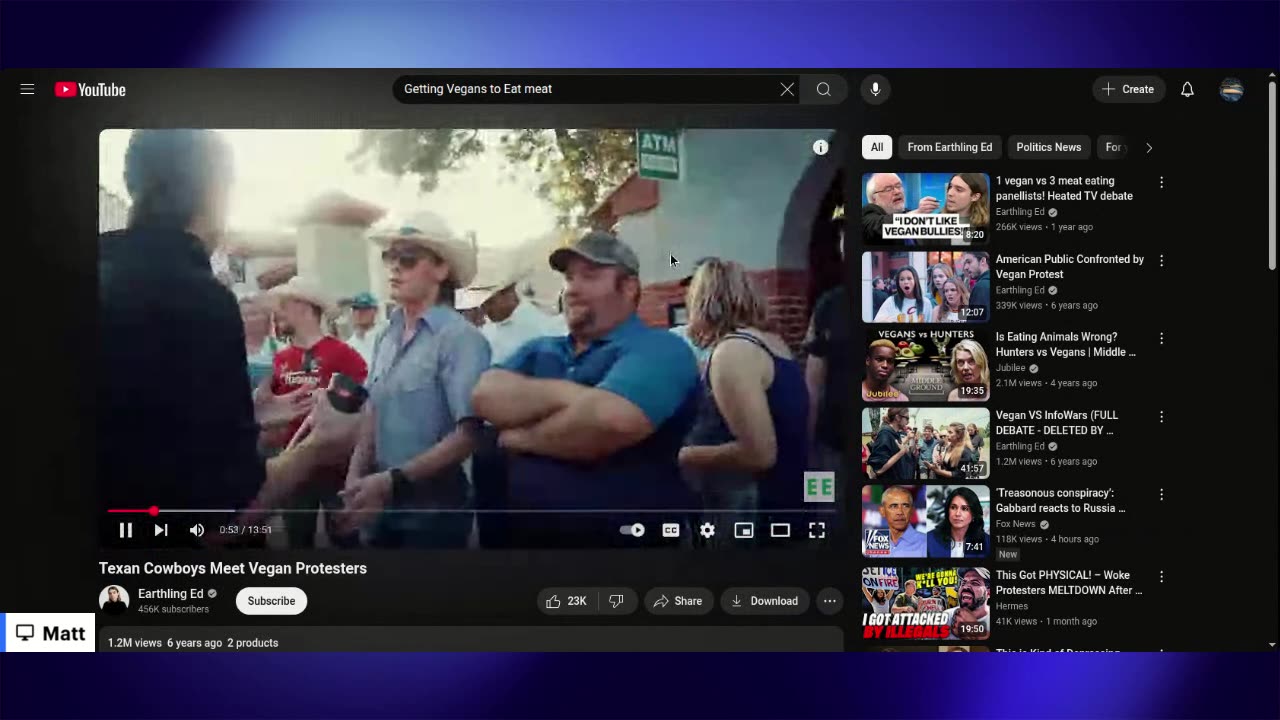Screen dimensions: 1280x720
Task: Open the YouTube guide hamburger menu
Action: tap(27, 89)
